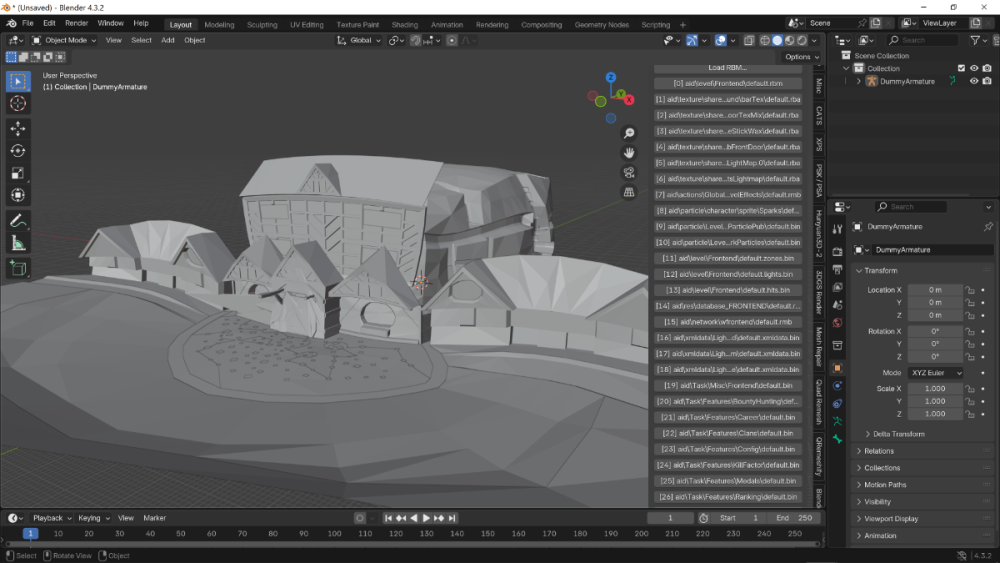Select the Move tool in the toolbar

tap(18, 128)
